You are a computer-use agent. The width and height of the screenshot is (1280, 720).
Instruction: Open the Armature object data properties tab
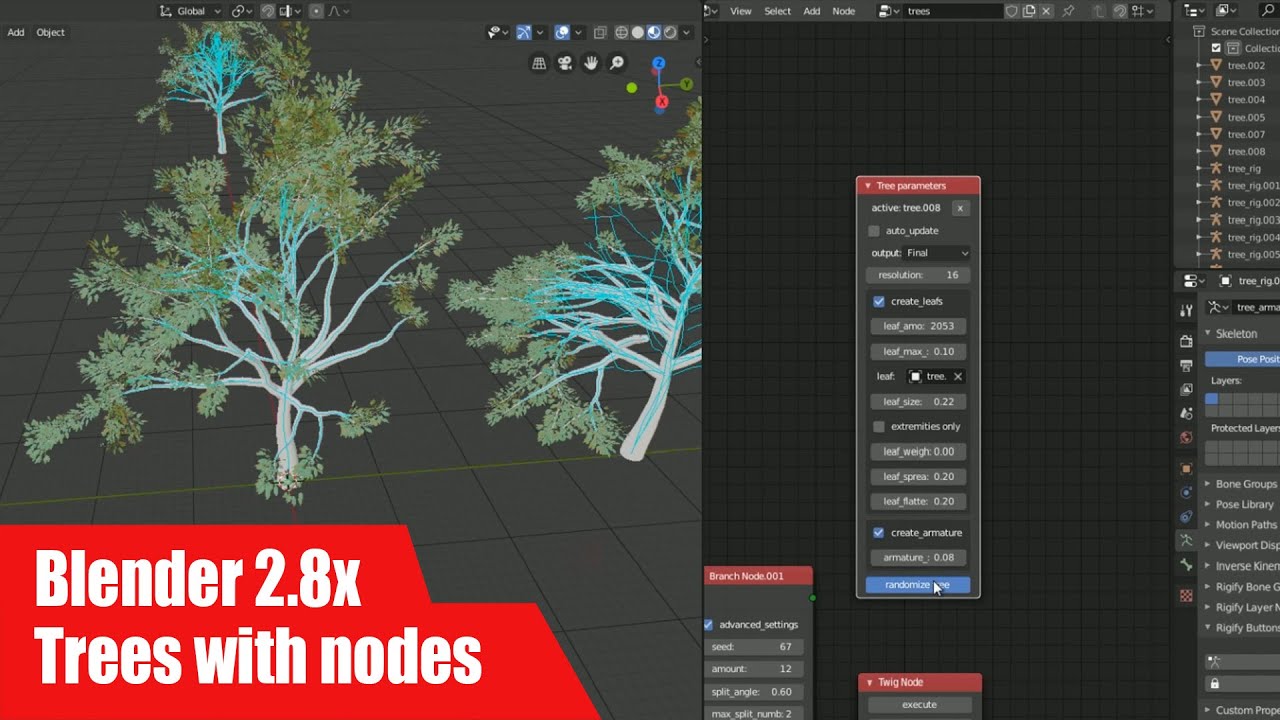pos(1186,540)
